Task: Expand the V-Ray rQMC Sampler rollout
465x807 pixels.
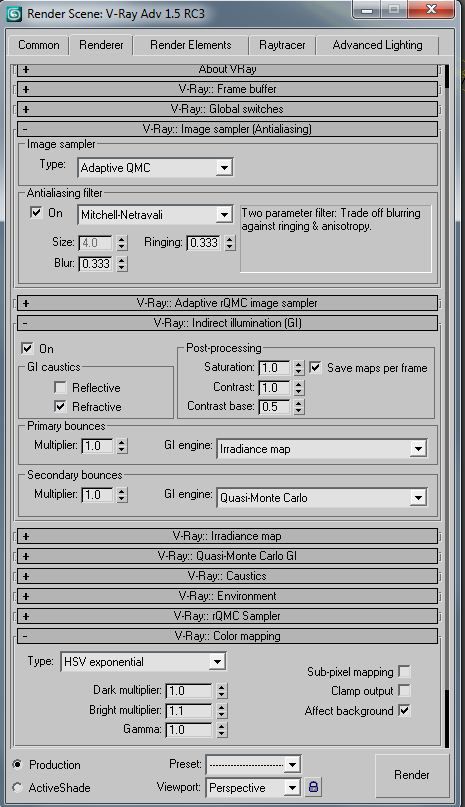Action: 227,616
